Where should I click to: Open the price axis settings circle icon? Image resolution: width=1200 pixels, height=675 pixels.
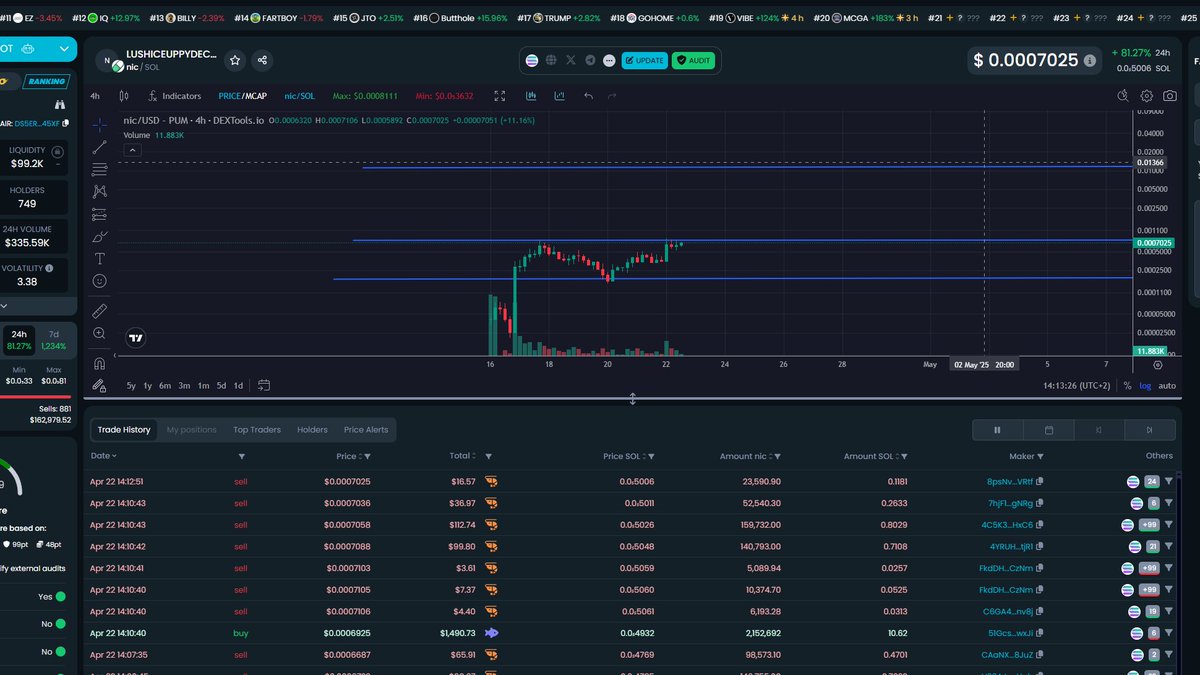coord(1157,365)
